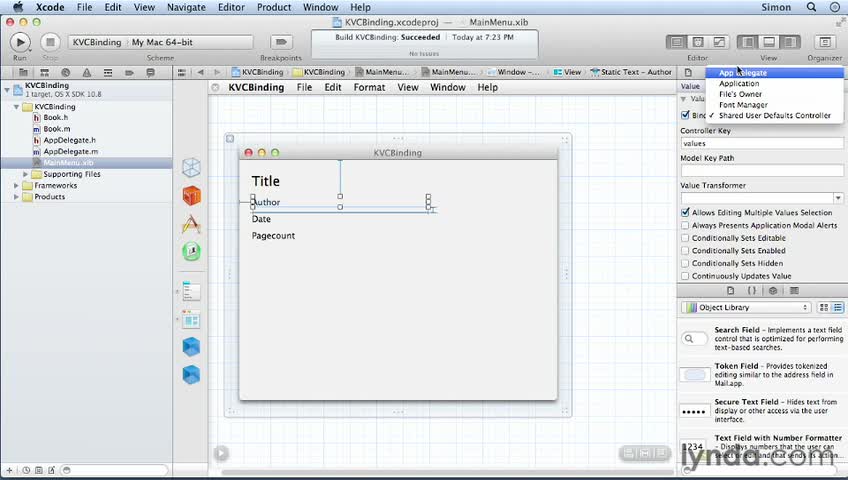Hide the Navigator pane view button
The width and height of the screenshot is (848, 480).
click(x=748, y=42)
